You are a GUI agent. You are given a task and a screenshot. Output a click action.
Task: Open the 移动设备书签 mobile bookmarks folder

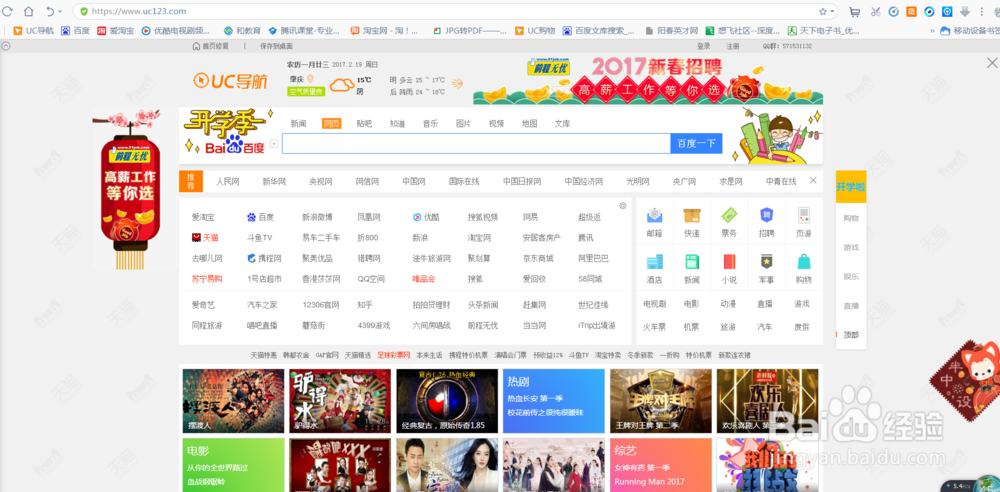coord(970,30)
